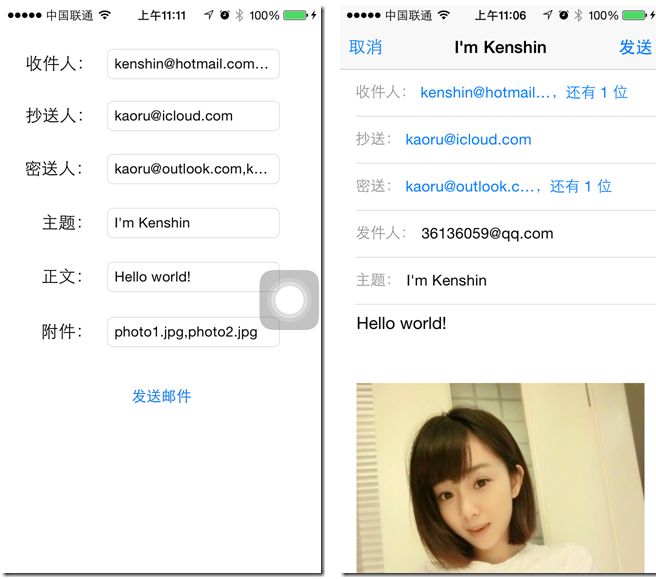Tap kaoru@outlook.c… in the 密送 row

pos(472,186)
